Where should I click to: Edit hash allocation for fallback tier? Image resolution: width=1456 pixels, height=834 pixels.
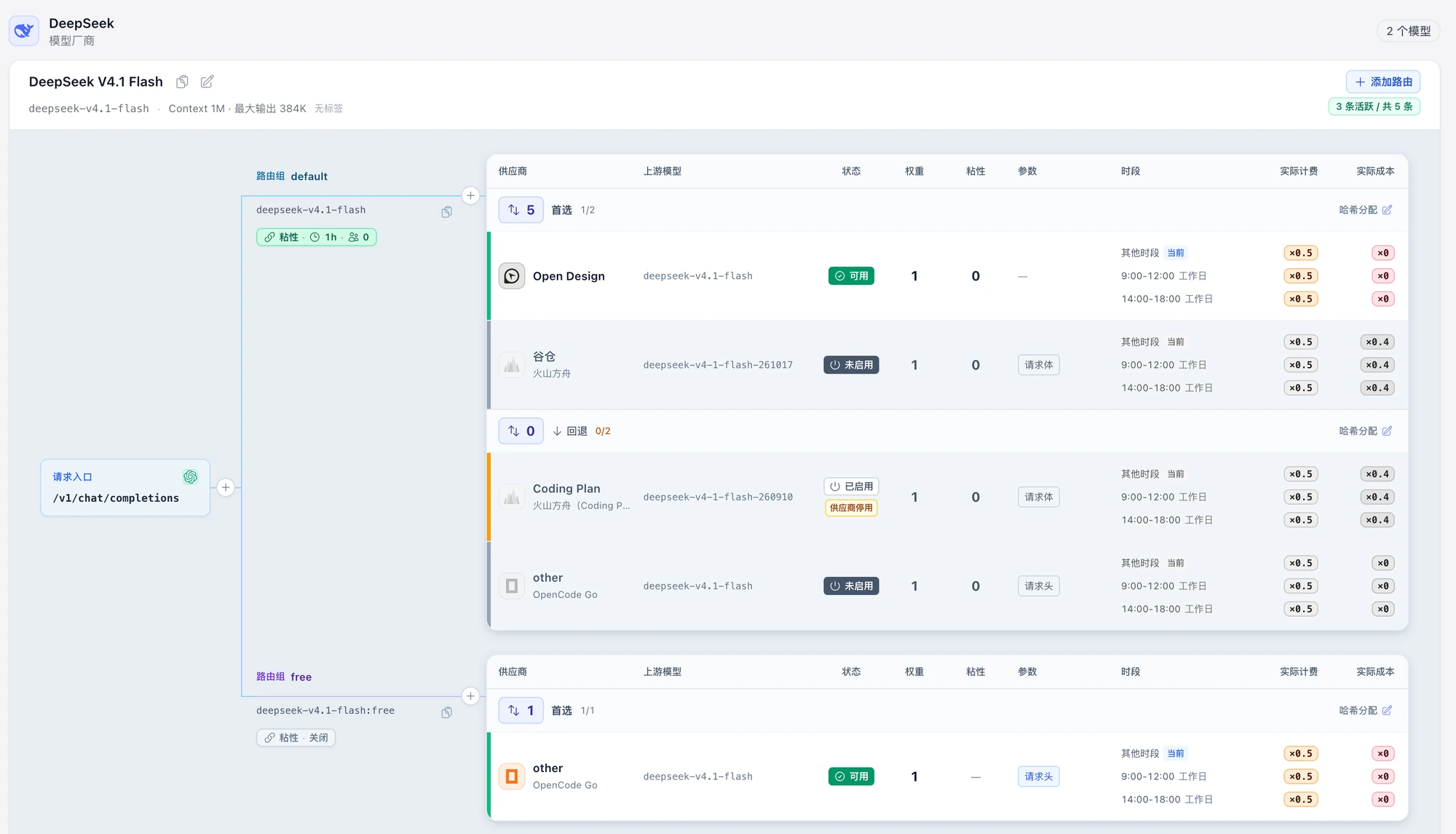1365,431
